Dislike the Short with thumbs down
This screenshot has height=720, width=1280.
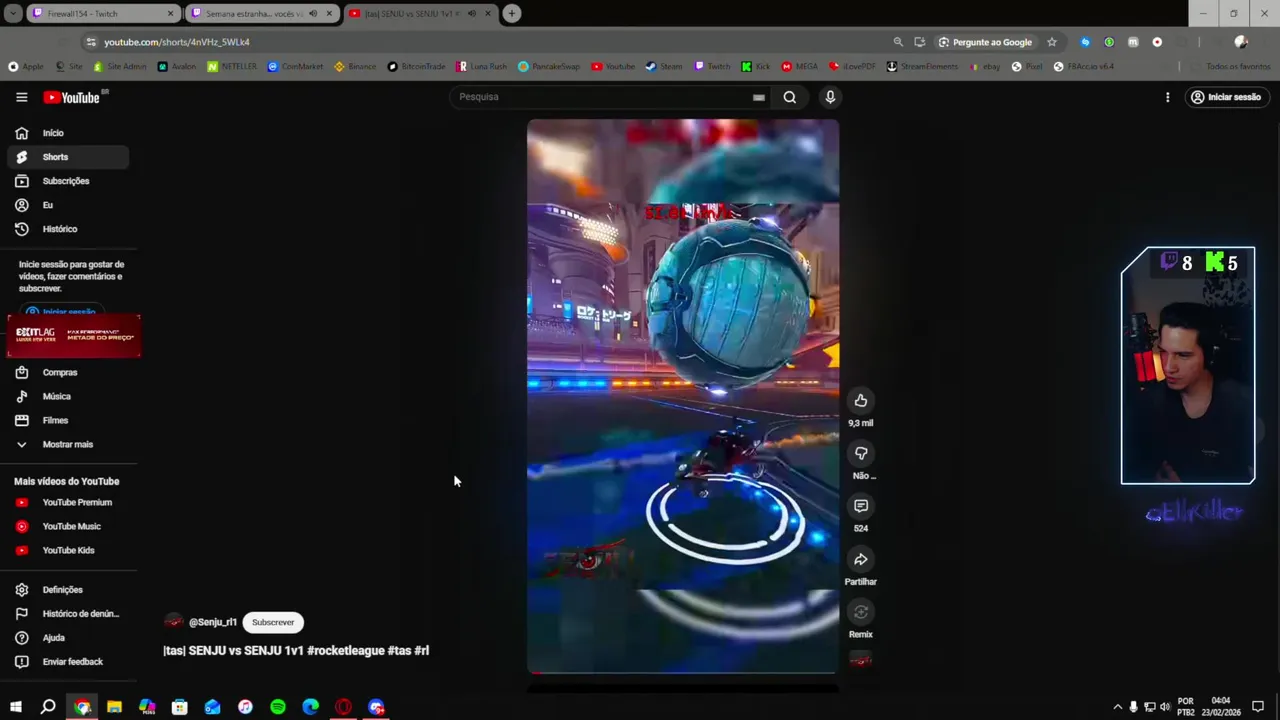860,453
